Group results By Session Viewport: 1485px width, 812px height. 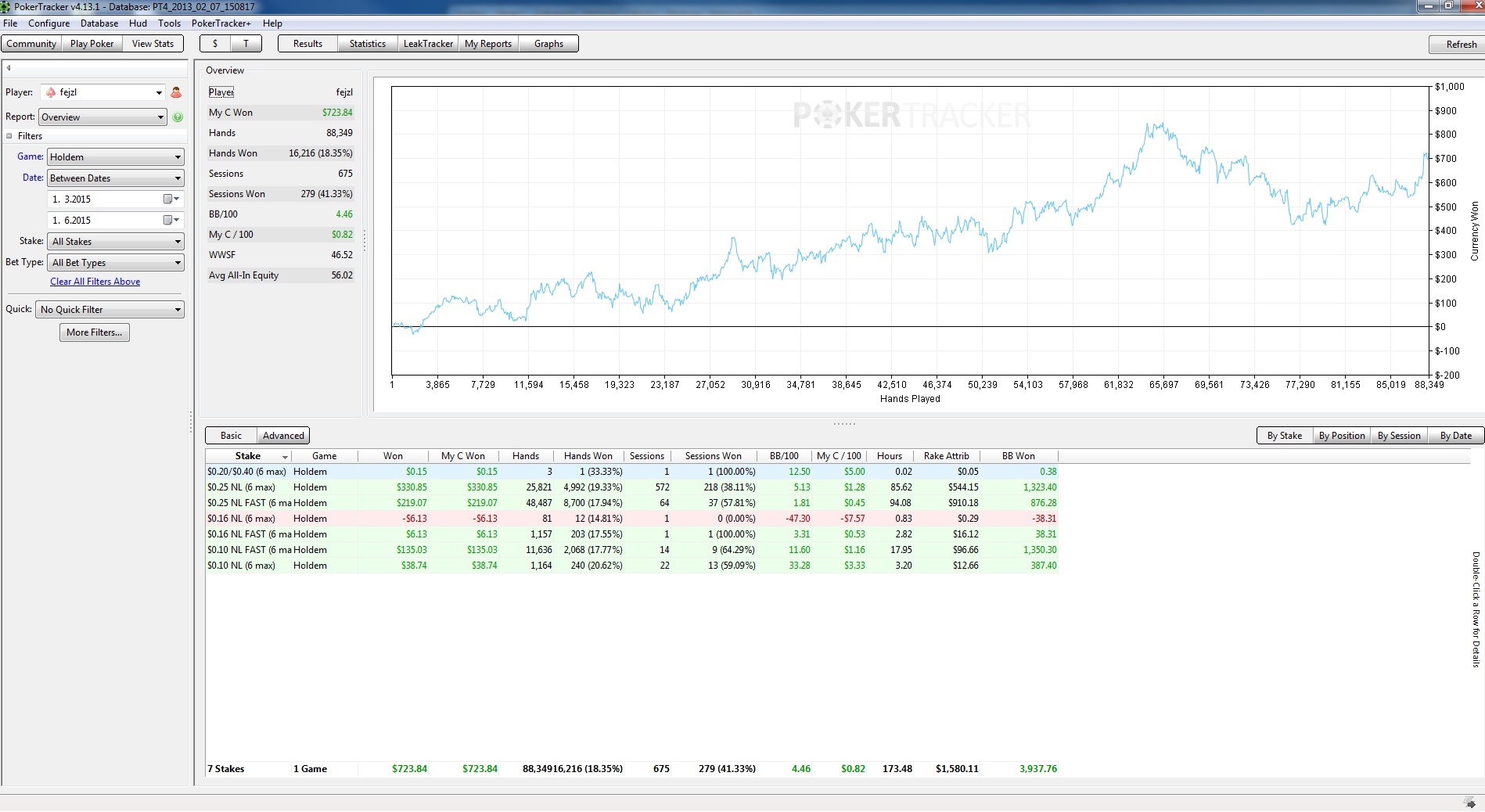click(1399, 436)
